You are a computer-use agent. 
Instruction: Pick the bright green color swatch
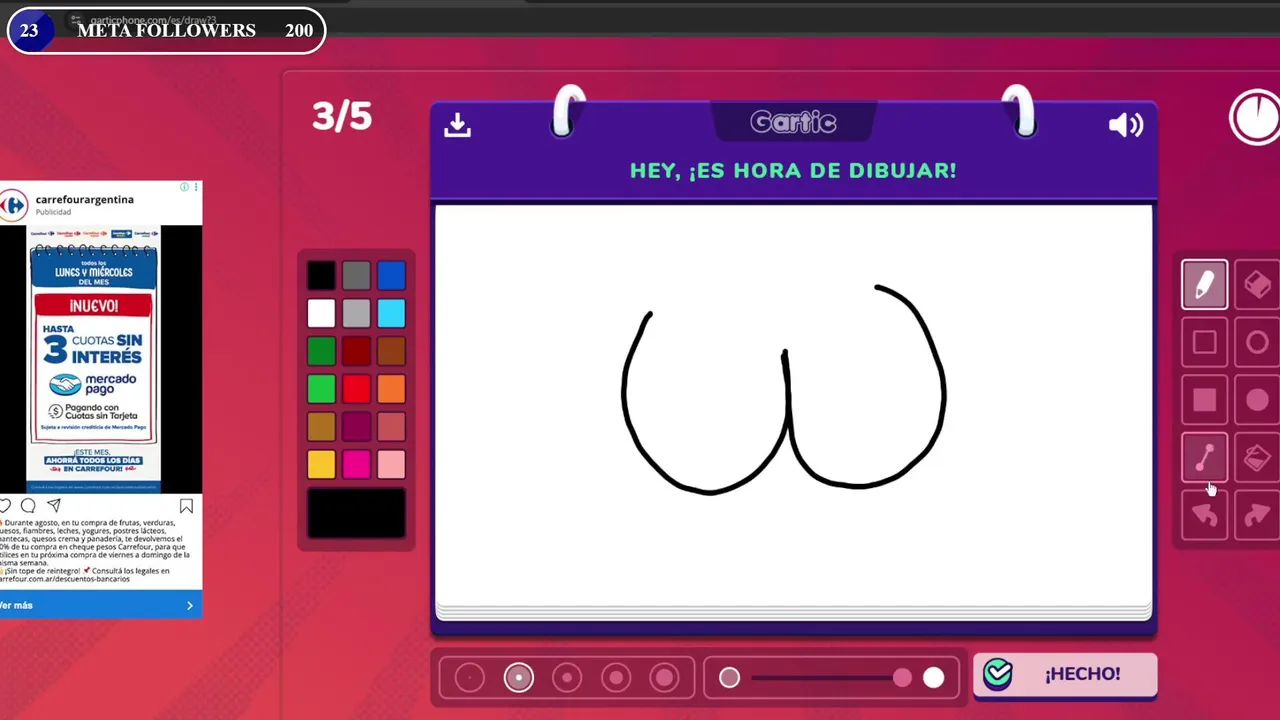tap(321, 389)
